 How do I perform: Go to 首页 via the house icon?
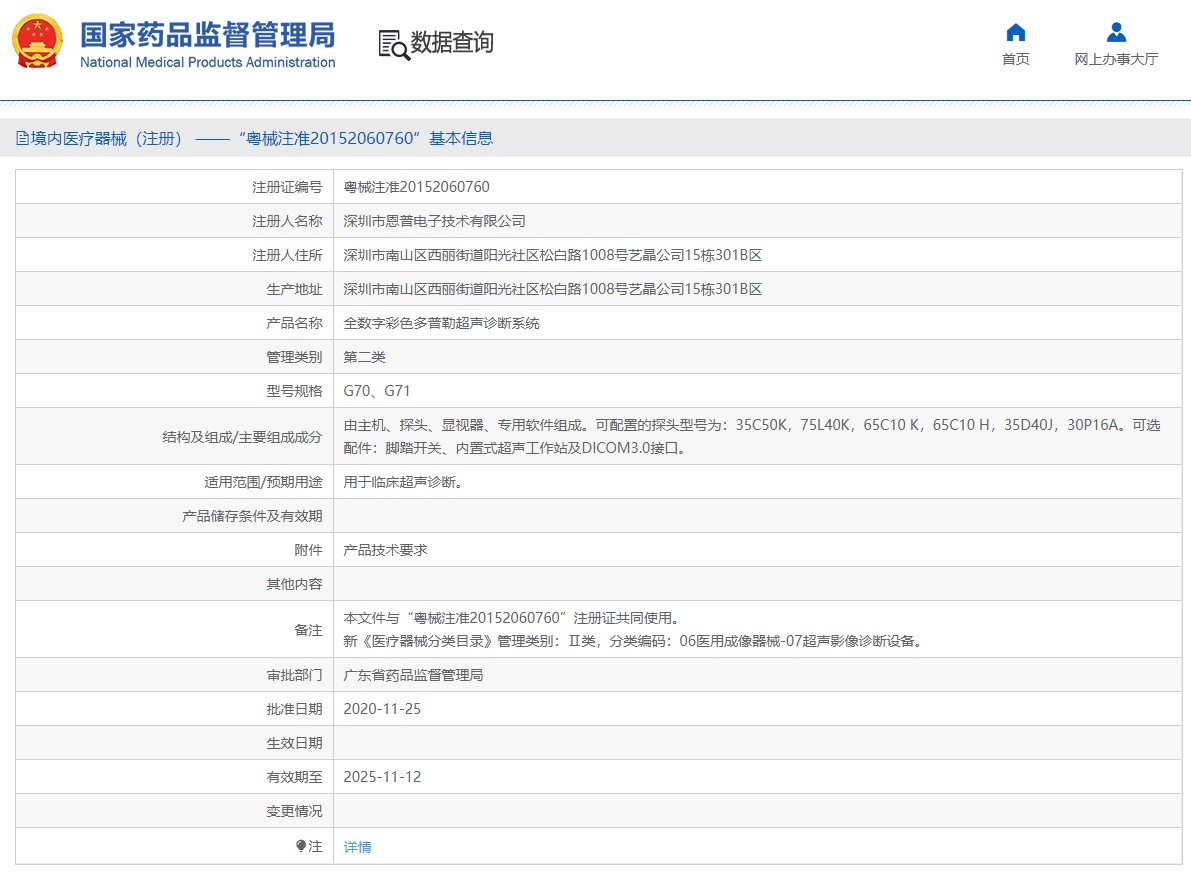[1016, 33]
